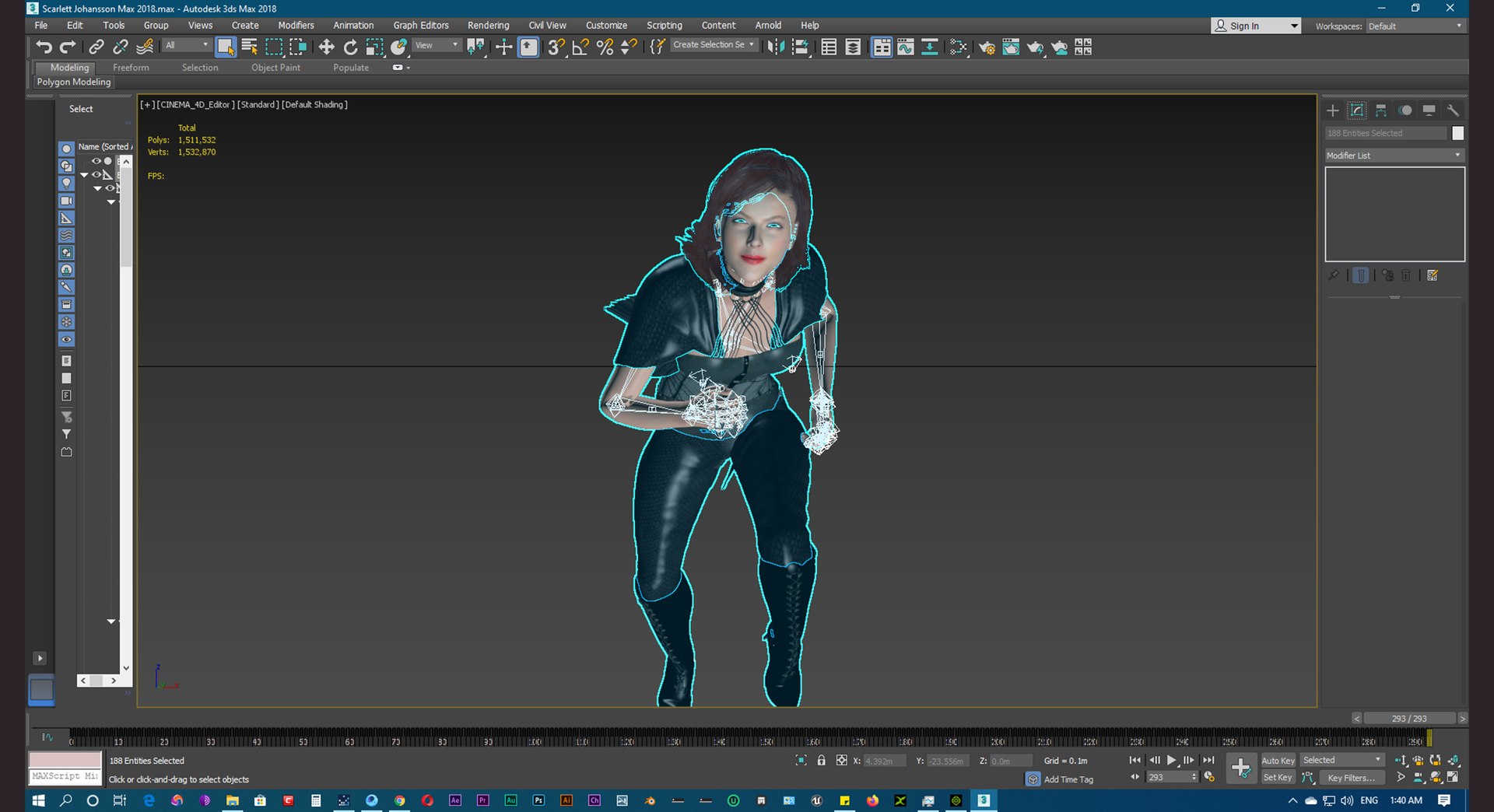The height and width of the screenshot is (812, 1494).
Task: Open the Create command panel tab
Action: [1333, 110]
